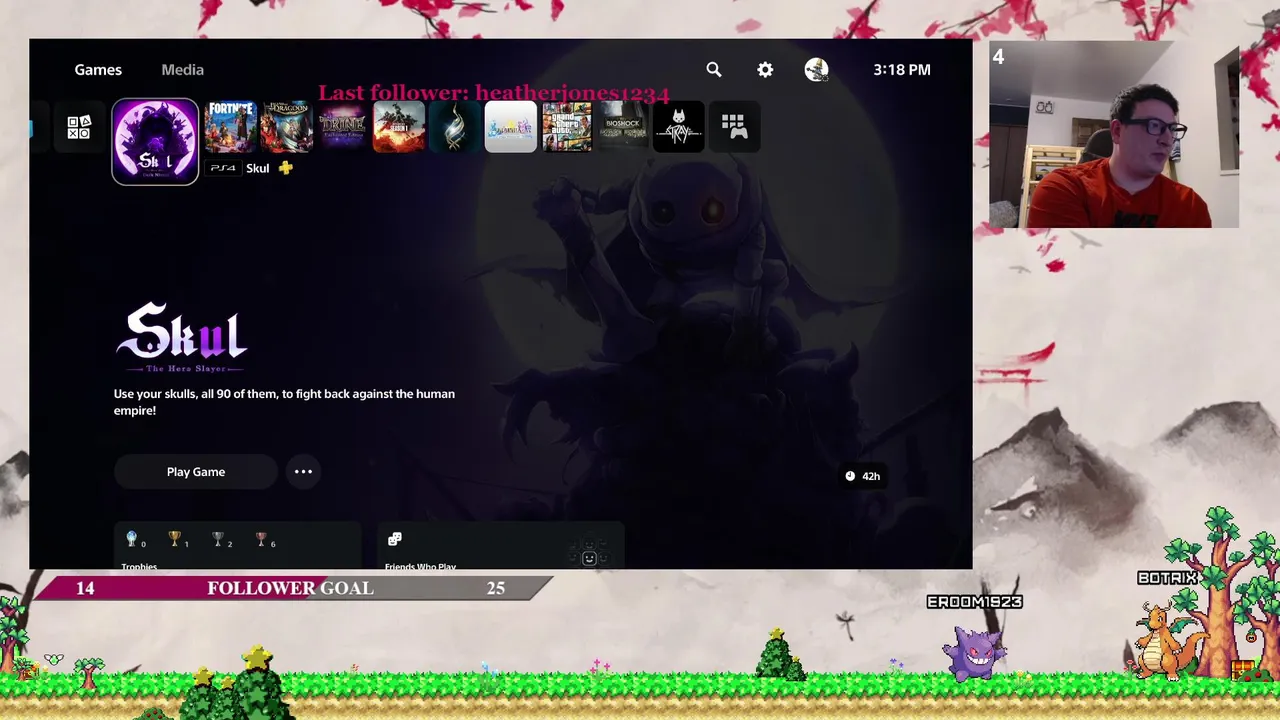Image resolution: width=1280 pixels, height=720 pixels.
Task: Click the Last follower heatherjones1234 text
Action: point(494,93)
